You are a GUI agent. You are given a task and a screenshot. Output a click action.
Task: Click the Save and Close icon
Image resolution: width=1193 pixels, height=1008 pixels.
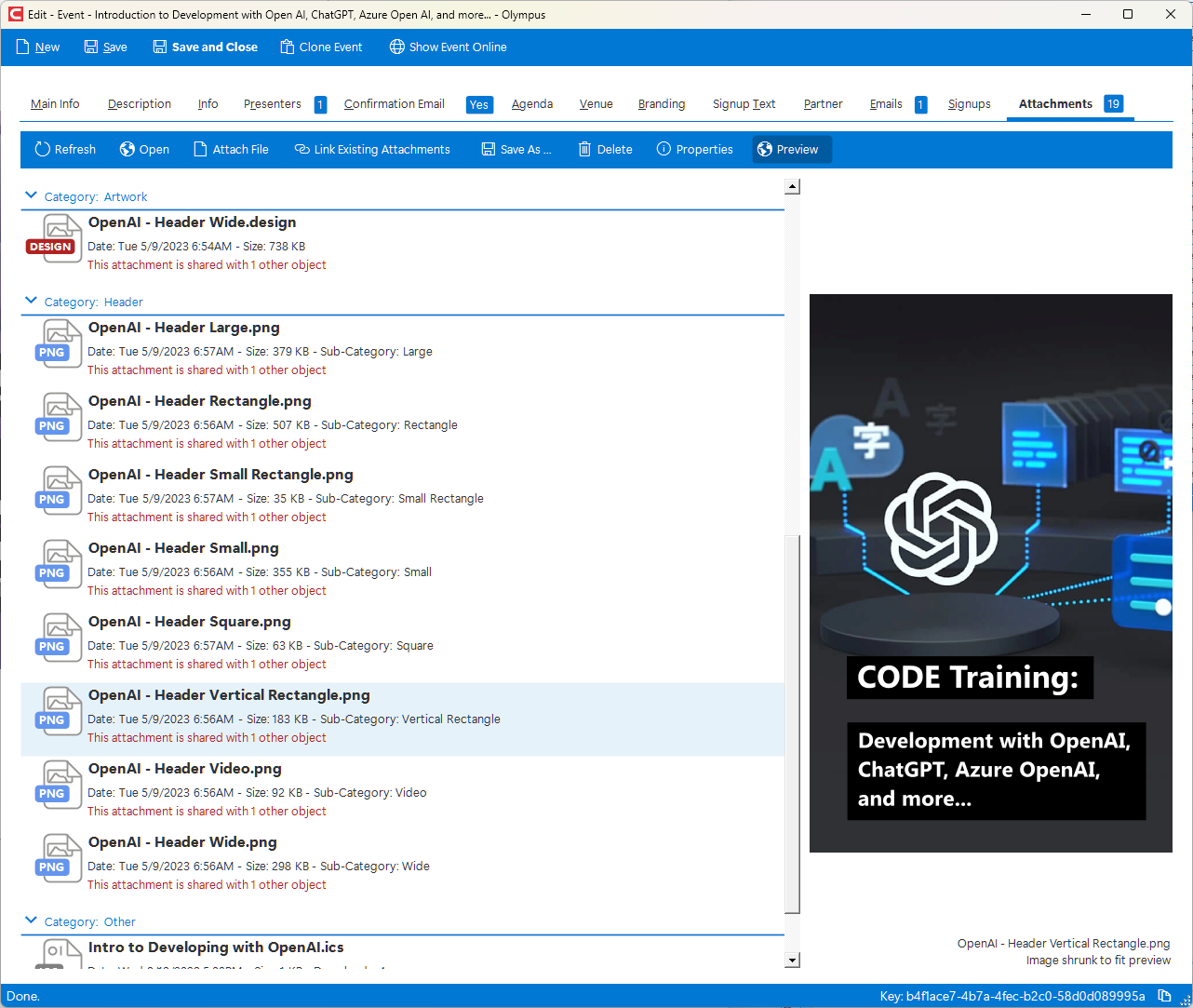(x=160, y=47)
